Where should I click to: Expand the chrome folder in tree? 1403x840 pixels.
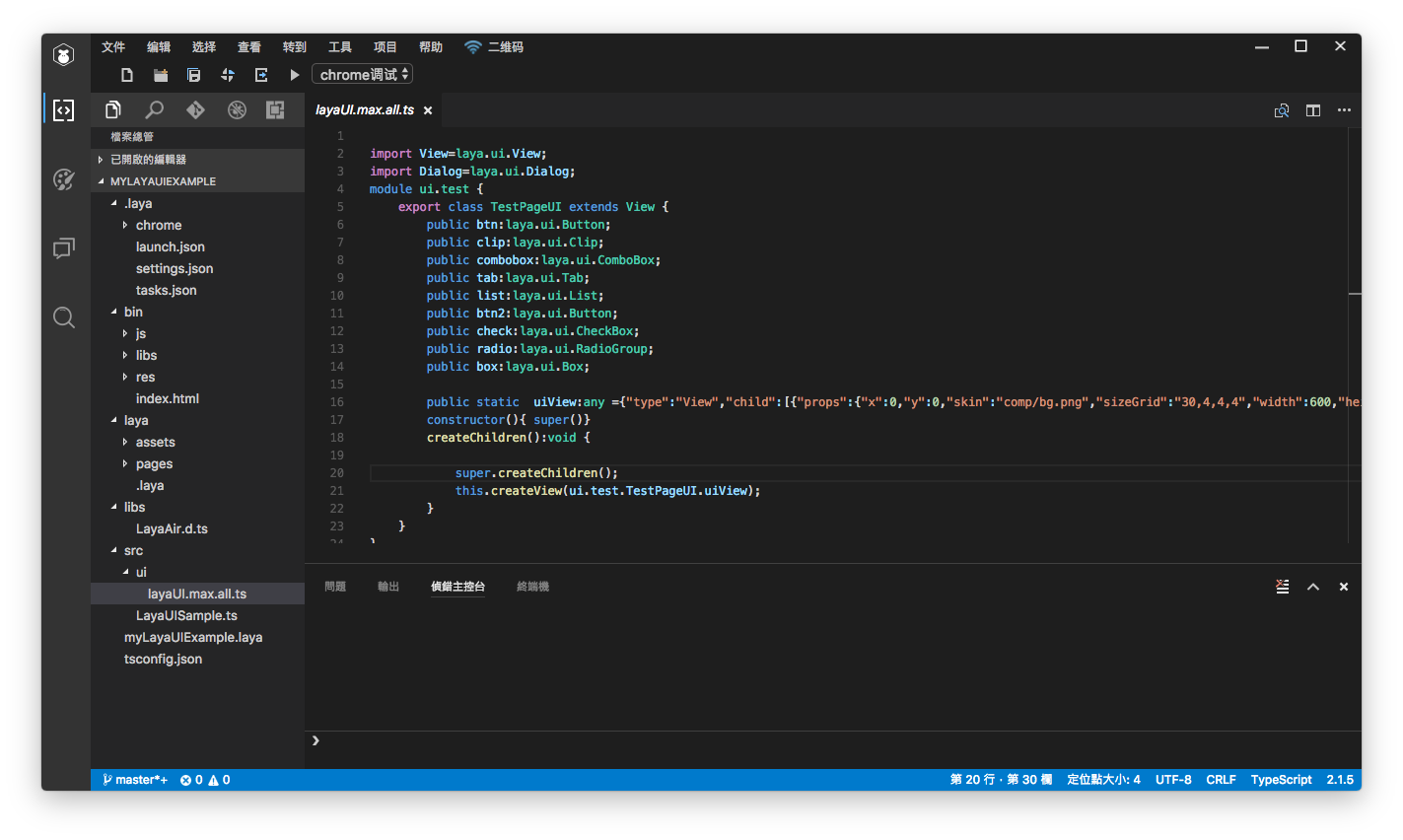(x=158, y=226)
